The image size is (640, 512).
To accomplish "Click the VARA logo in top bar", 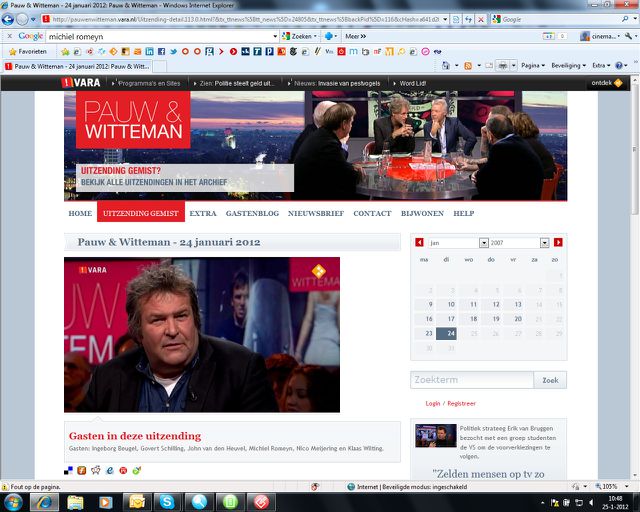I will (x=81, y=82).
